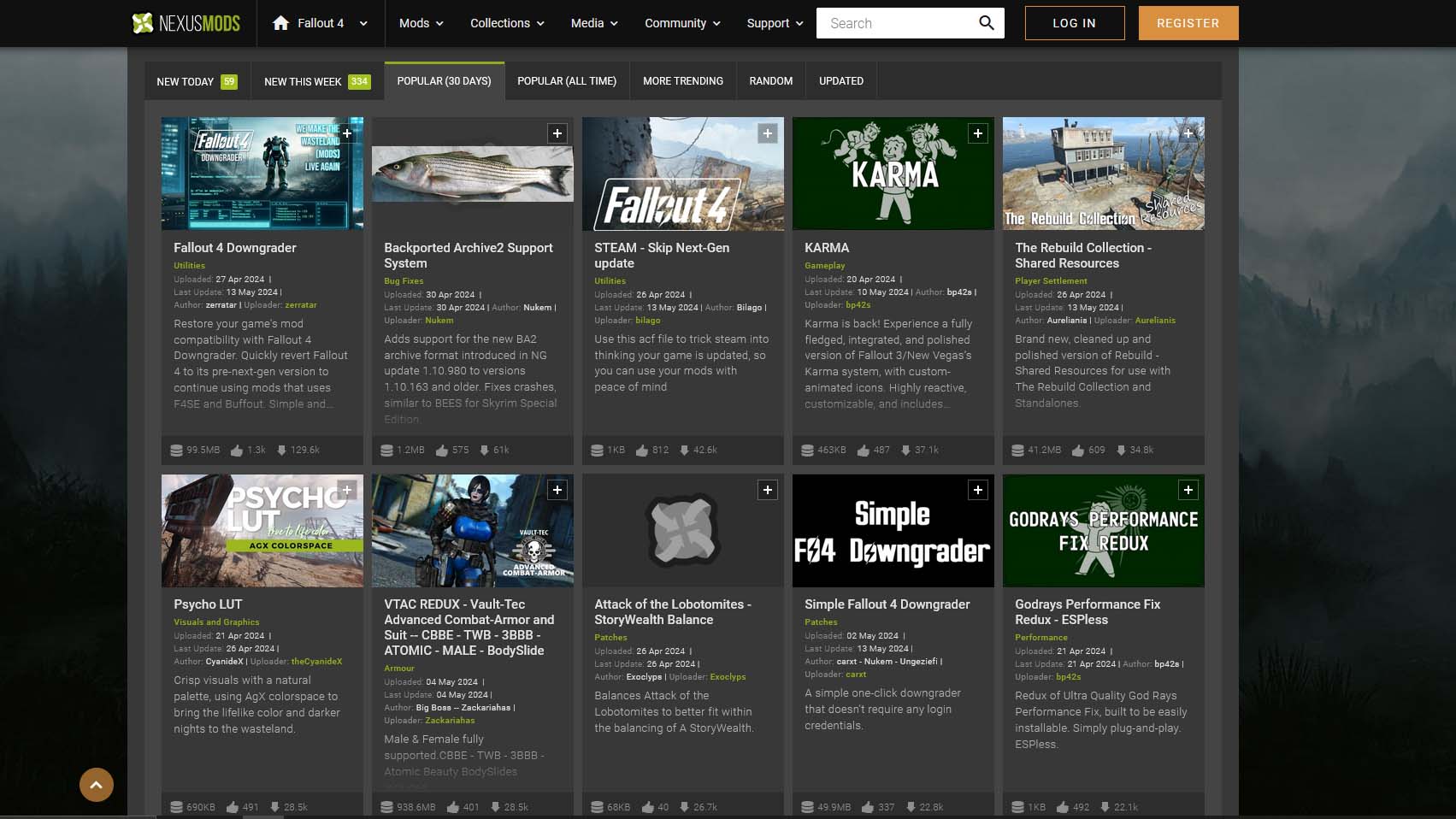The width and height of the screenshot is (1456, 819).
Task: Open Armour category link
Action: (x=399, y=669)
